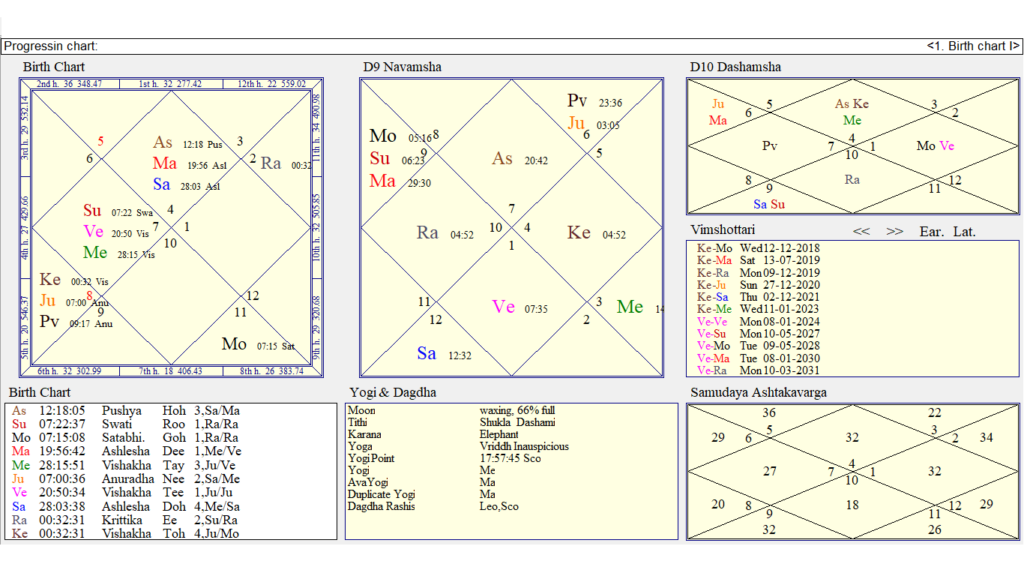Click the 1st h. header of Birth Chart

[170, 84]
